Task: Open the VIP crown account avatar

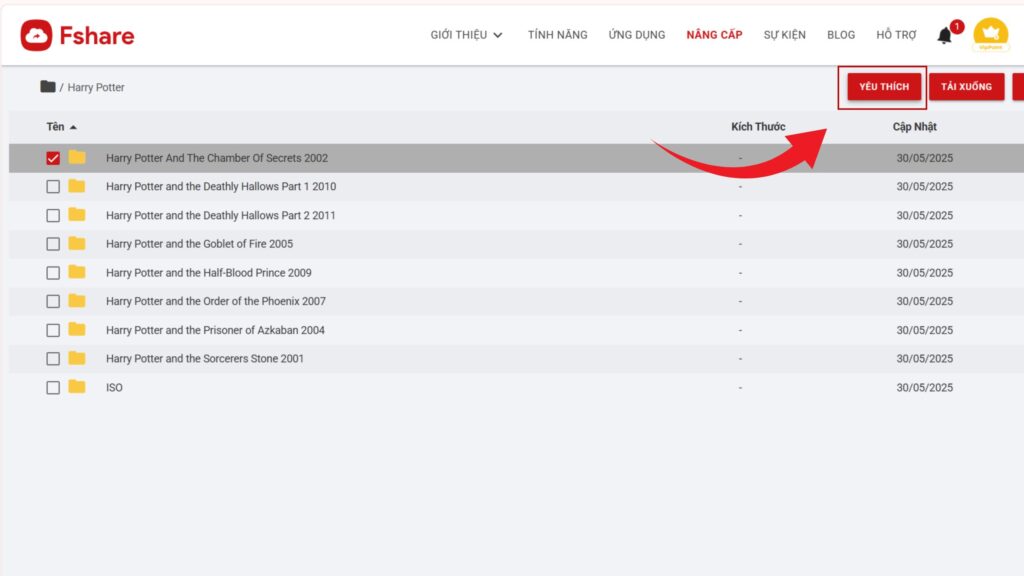Action: pyautogui.click(x=990, y=35)
